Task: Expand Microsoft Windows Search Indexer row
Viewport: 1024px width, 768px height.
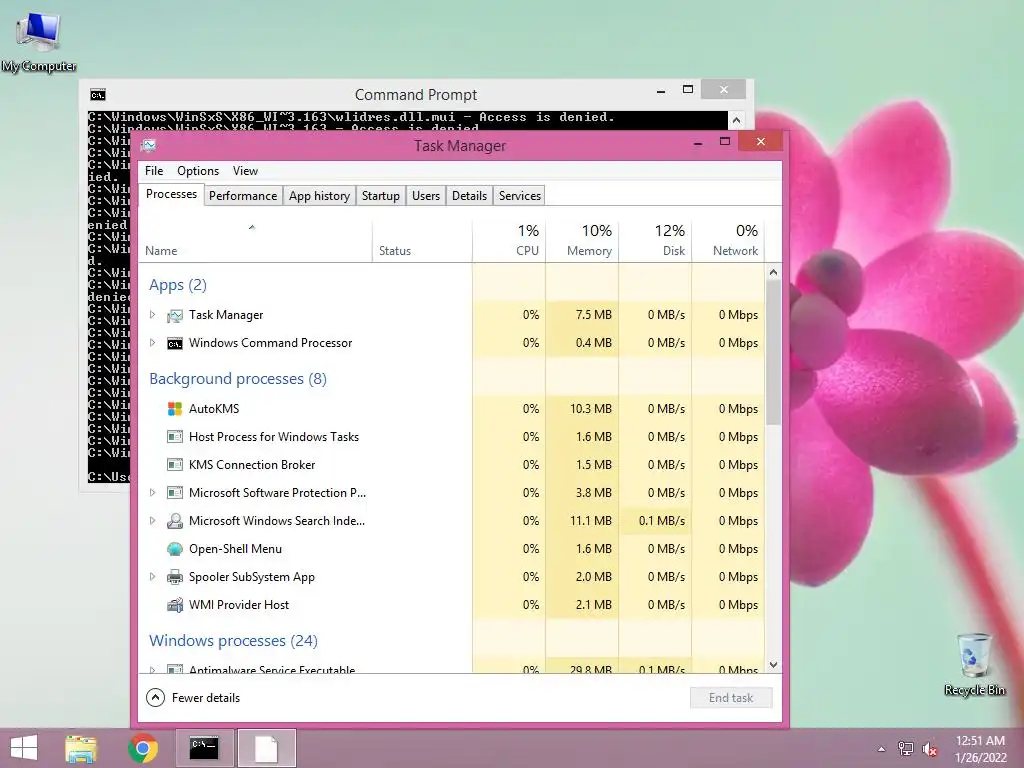Action: [152, 521]
